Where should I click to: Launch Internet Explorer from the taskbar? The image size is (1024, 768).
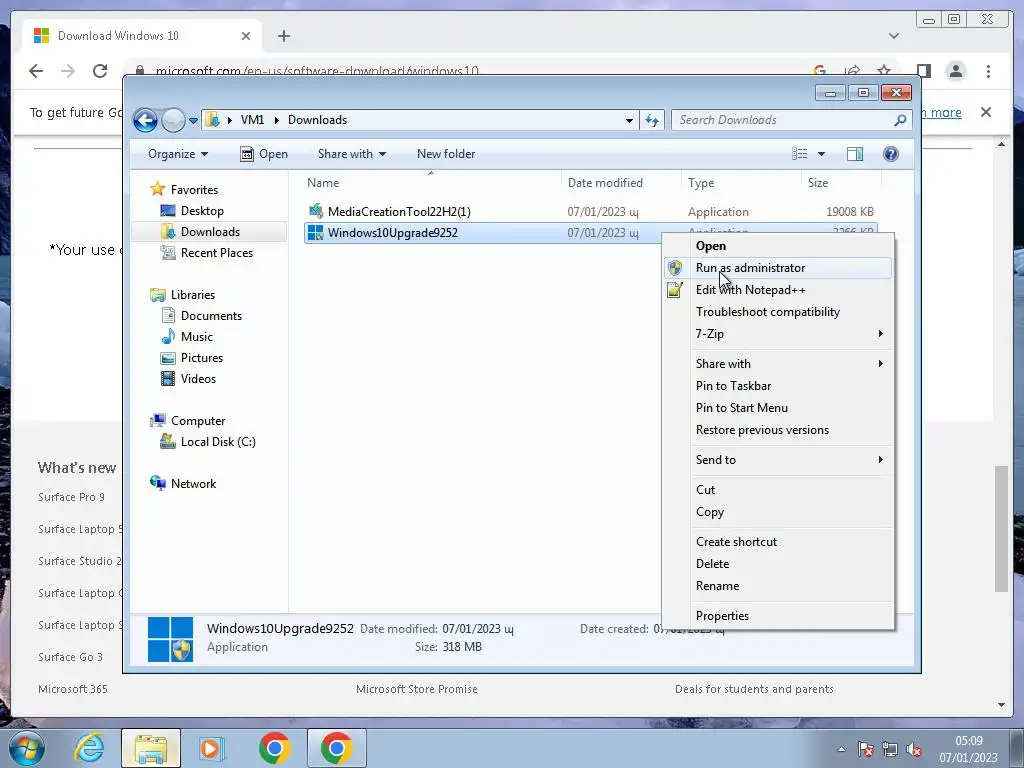(89, 748)
